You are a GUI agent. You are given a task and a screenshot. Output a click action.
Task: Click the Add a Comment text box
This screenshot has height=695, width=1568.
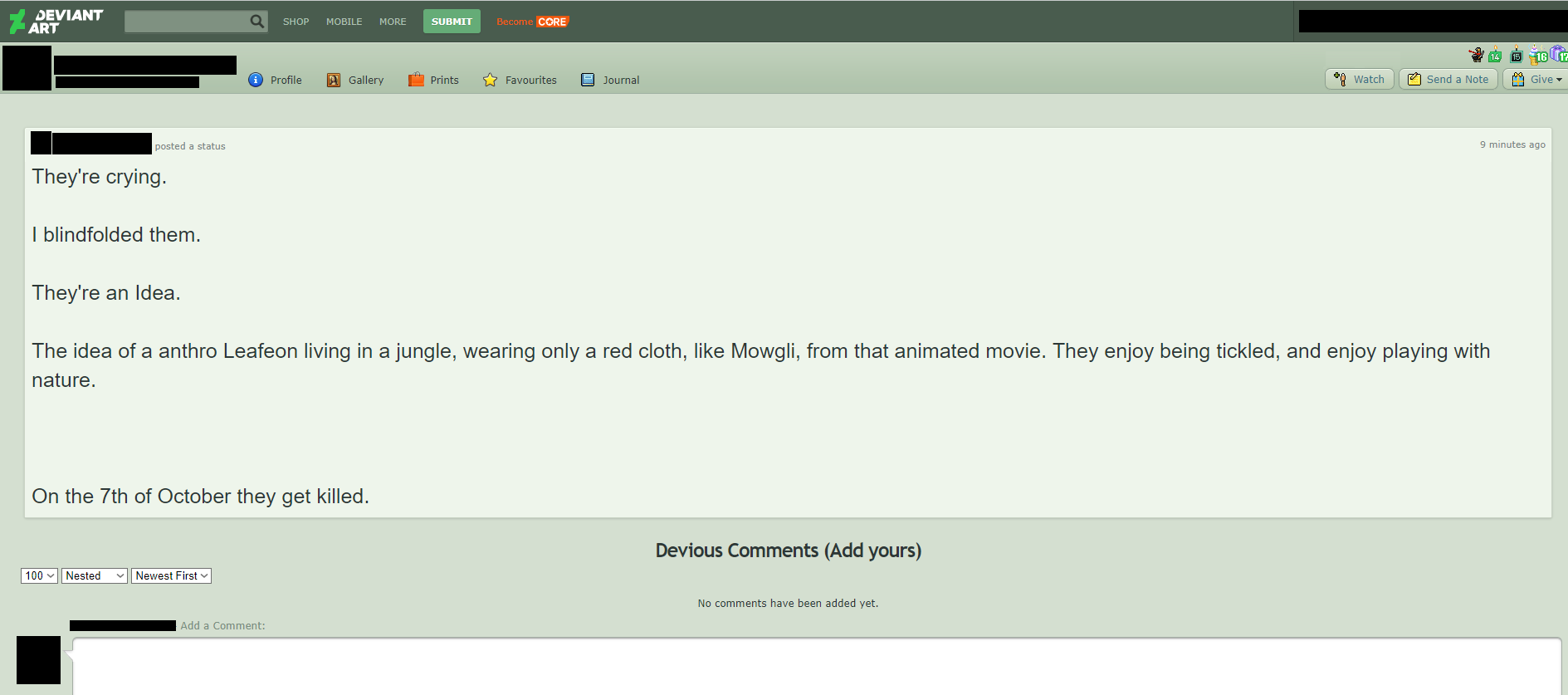click(817, 666)
